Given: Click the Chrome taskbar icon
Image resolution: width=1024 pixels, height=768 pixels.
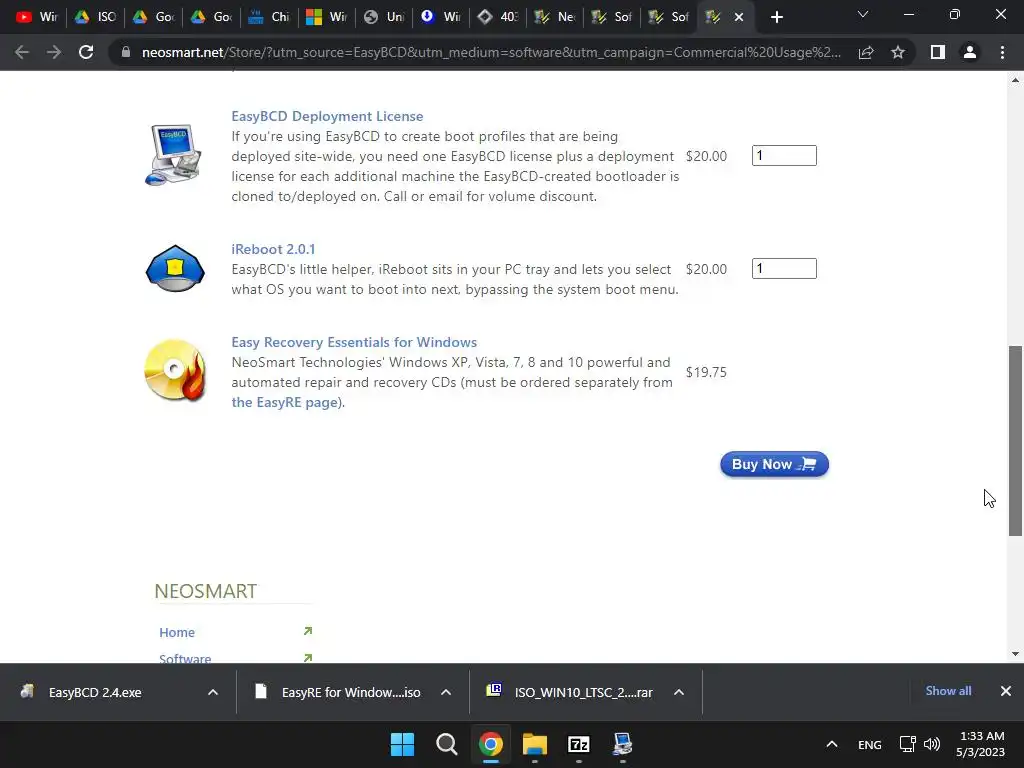Looking at the screenshot, I should (x=490, y=744).
